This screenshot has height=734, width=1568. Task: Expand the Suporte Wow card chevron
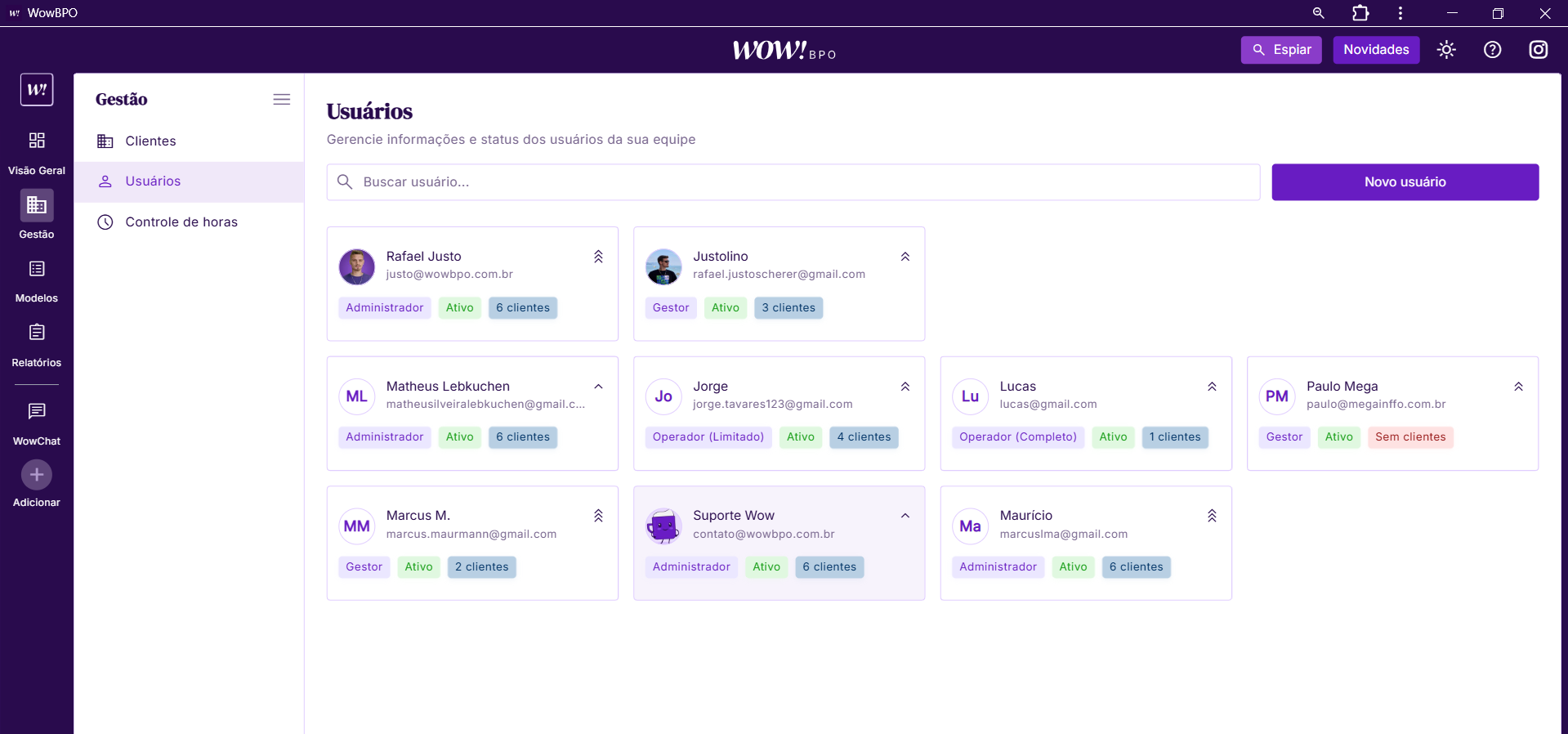point(905,516)
